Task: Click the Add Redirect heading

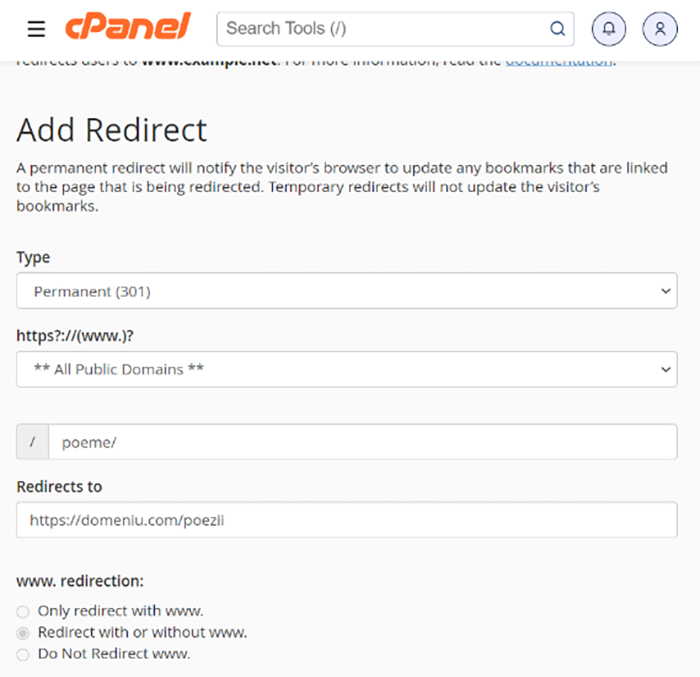Action: pos(112,130)
